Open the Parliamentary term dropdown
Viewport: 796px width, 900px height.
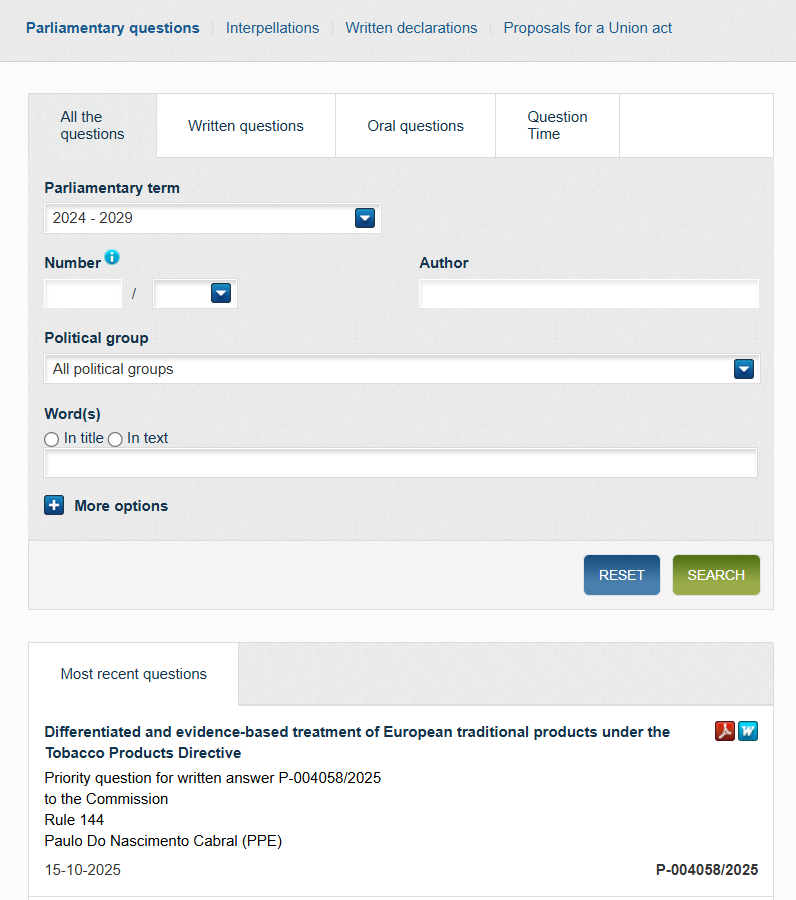tap(364, 218)
